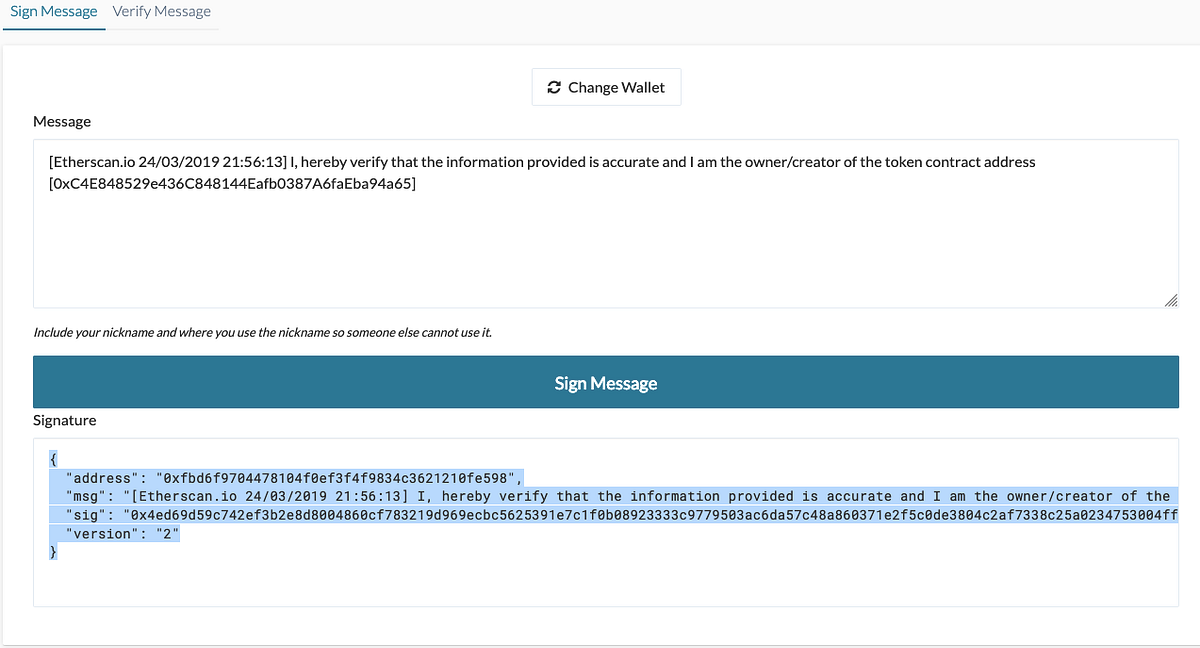
Task: Select the Sign Message tab
Action: click(54, 12)
